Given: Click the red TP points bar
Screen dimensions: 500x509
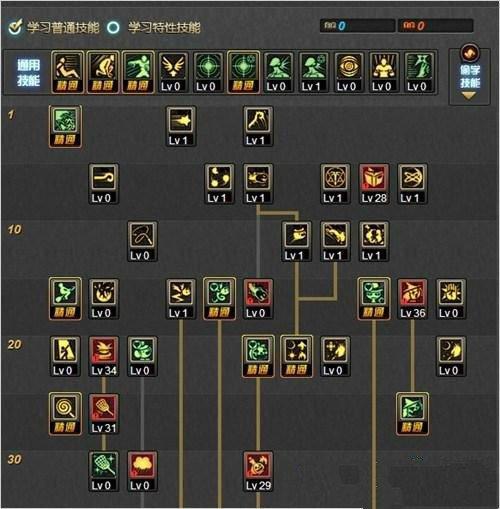Looking at the screenshot, I should (x=435, y=26).
